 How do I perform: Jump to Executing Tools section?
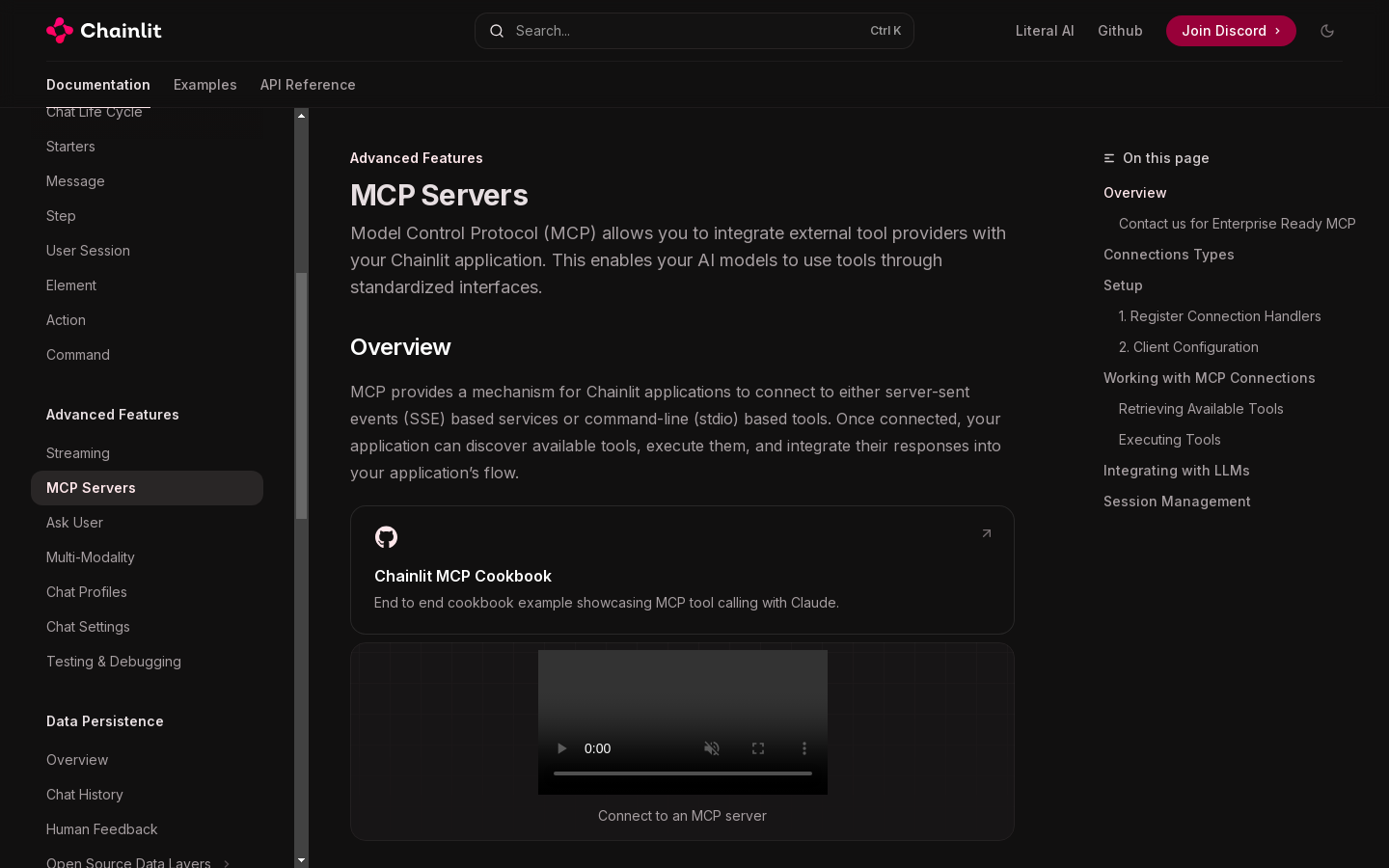click(x=1169, y=440)
